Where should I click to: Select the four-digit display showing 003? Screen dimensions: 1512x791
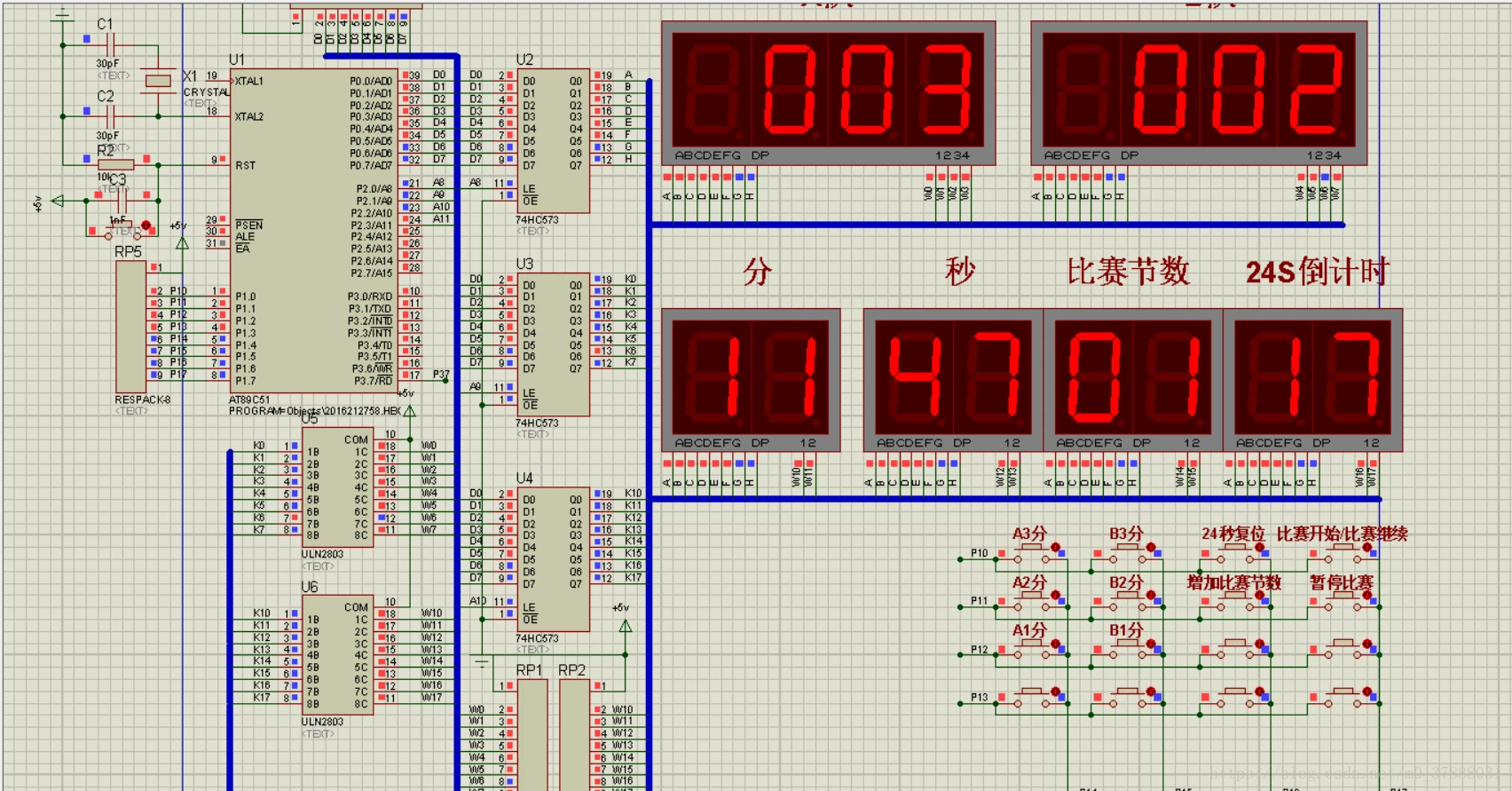pos(829,93)
